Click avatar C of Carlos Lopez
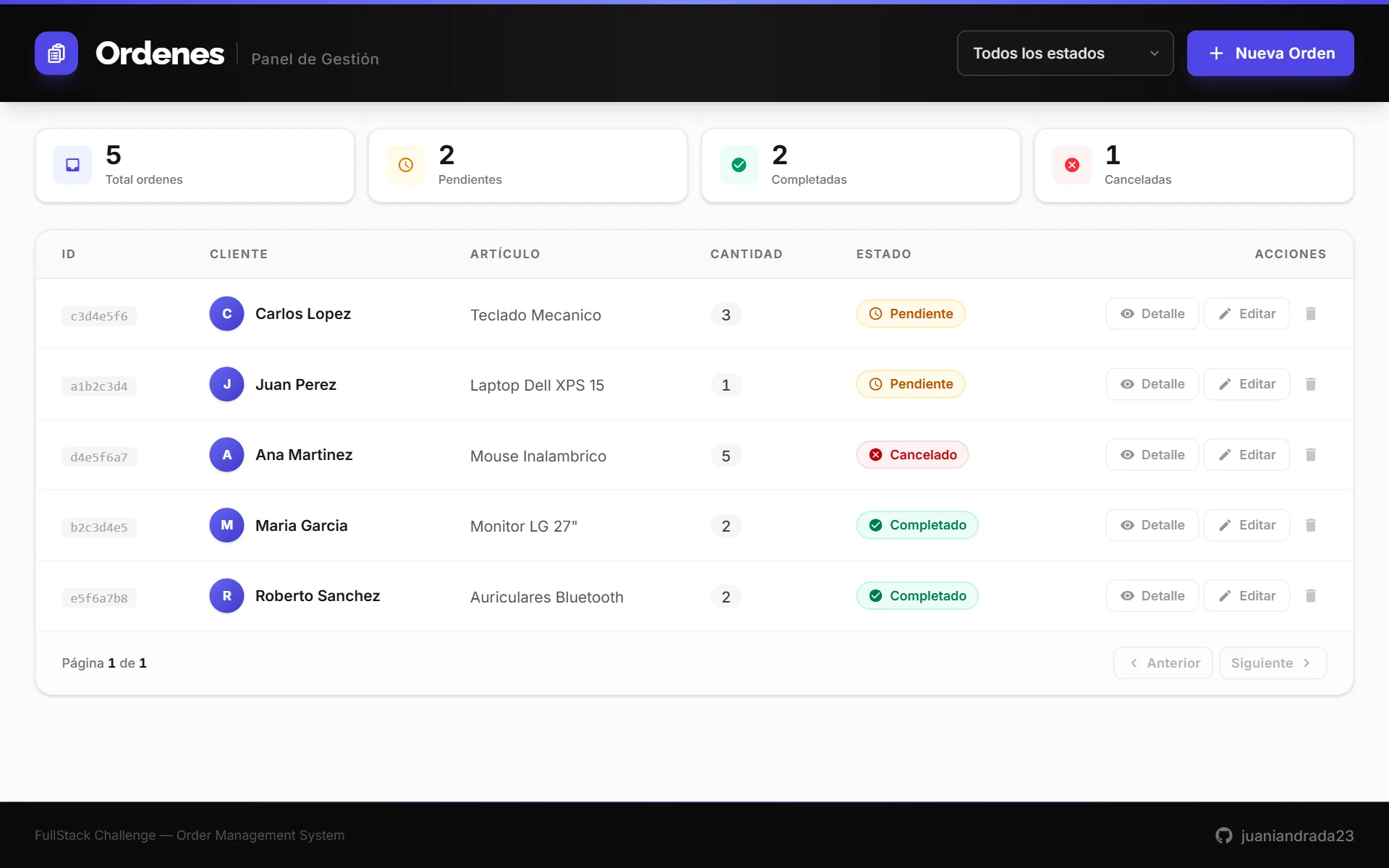 click(x=226, y=313)
